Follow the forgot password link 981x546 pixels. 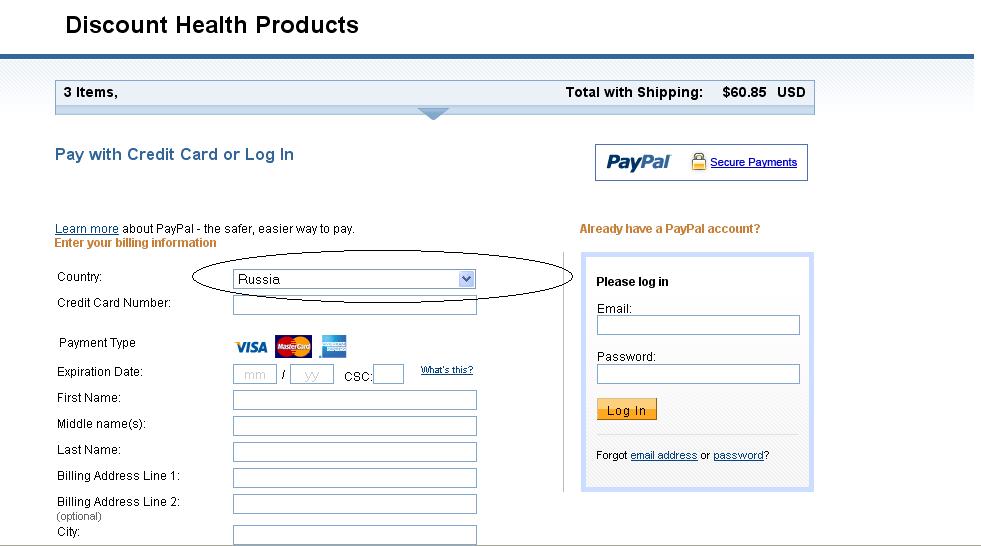(738, 455)
